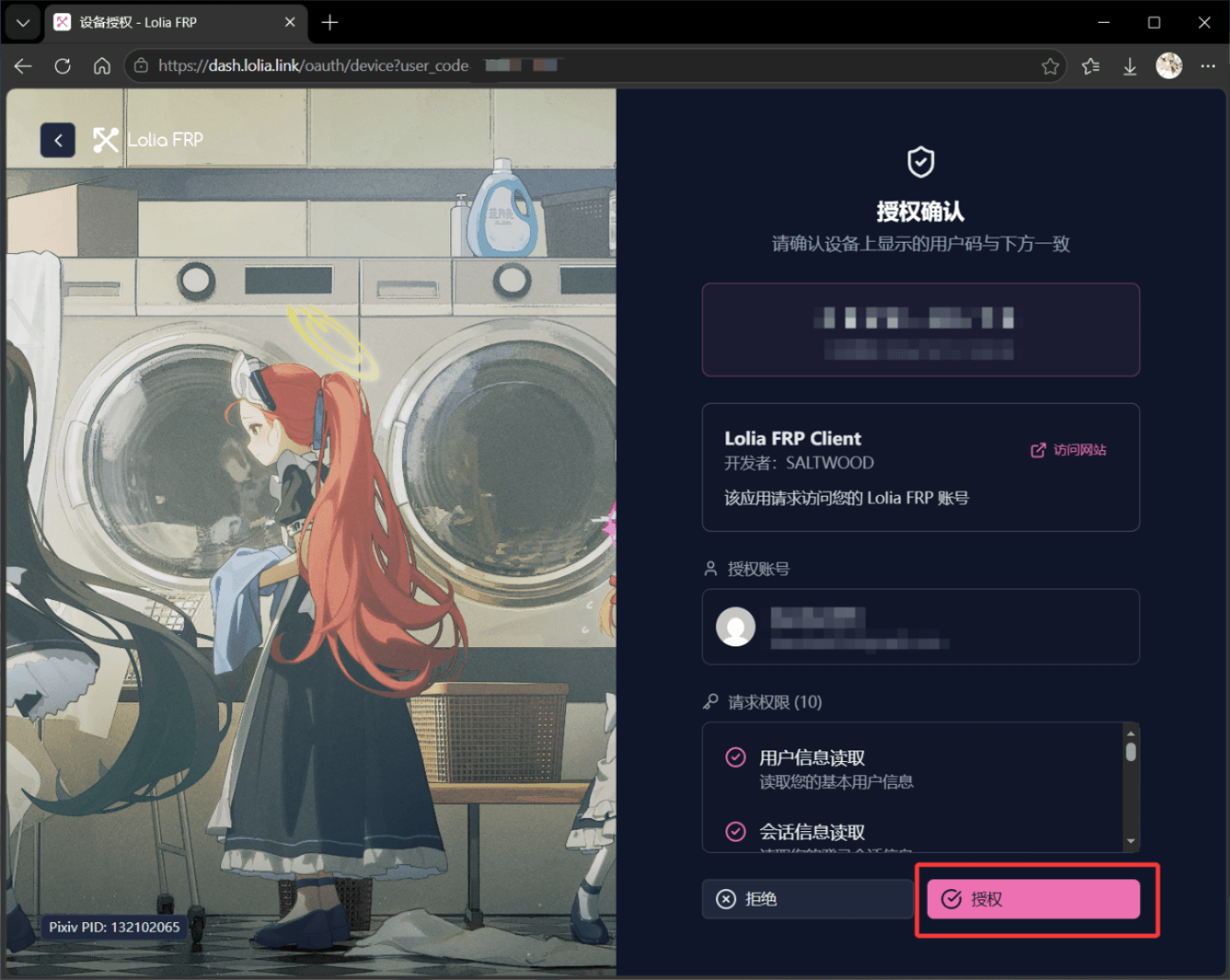Go to the browser home page icon

coord(102,66)
